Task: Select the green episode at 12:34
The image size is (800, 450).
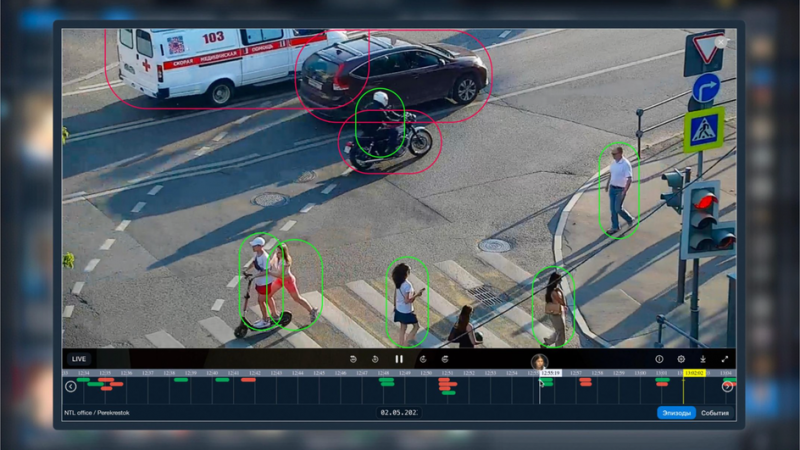Action: [83, 380]
